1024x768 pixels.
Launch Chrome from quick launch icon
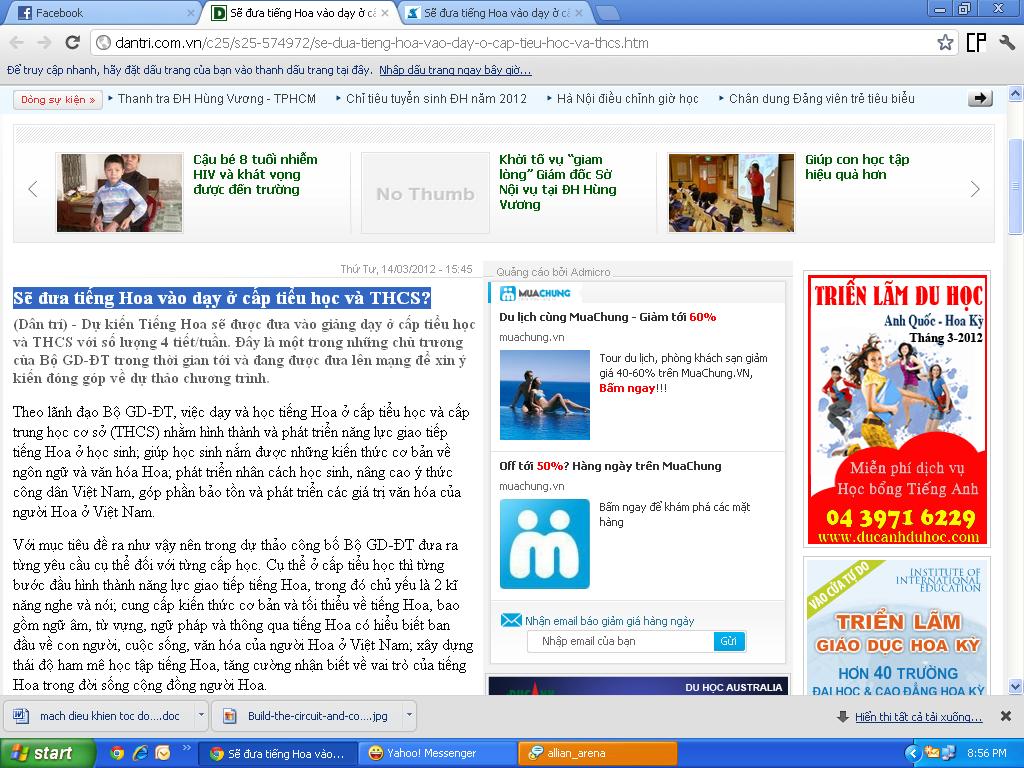point(116,753)
